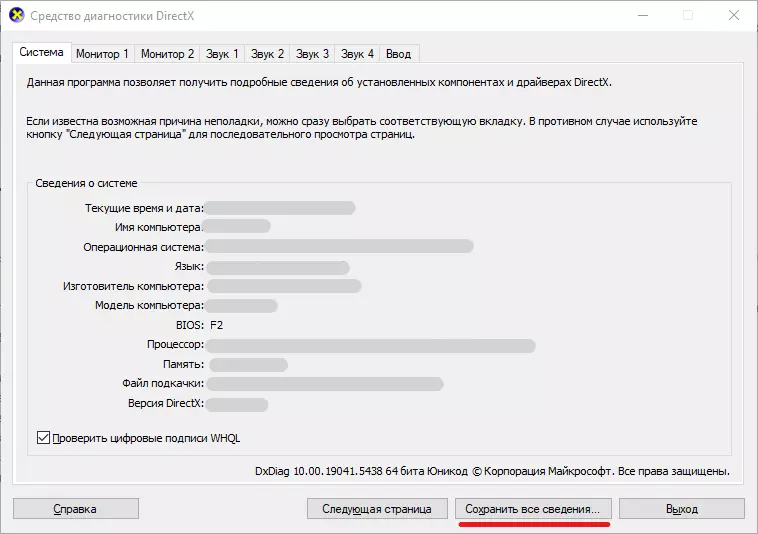Viewport: 758px width, 534px height.
Task: Minimize the DirectX diagnostic window
Action: pos(643,15)
